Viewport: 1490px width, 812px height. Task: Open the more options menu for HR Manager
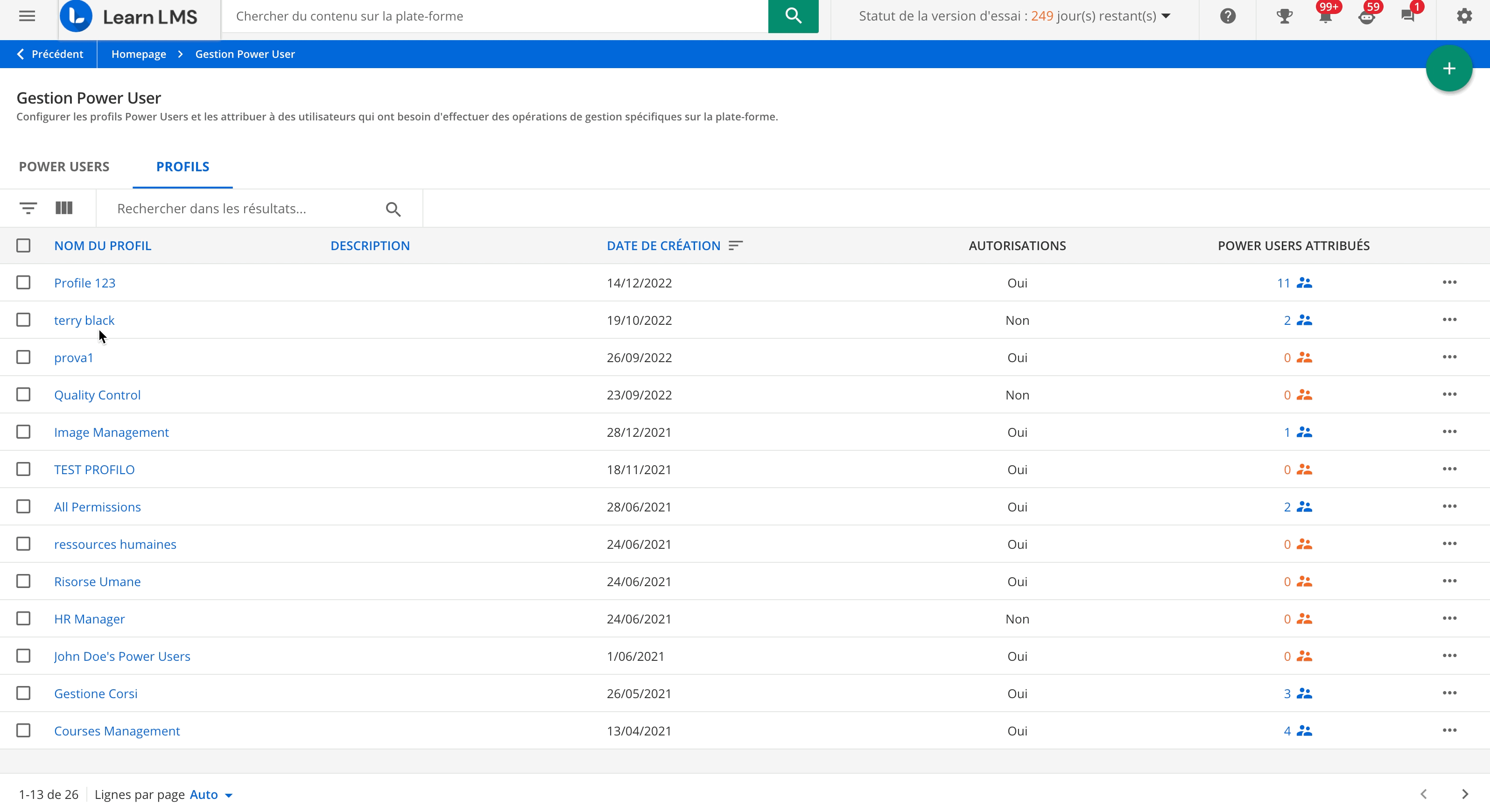tap(1449, 618)
